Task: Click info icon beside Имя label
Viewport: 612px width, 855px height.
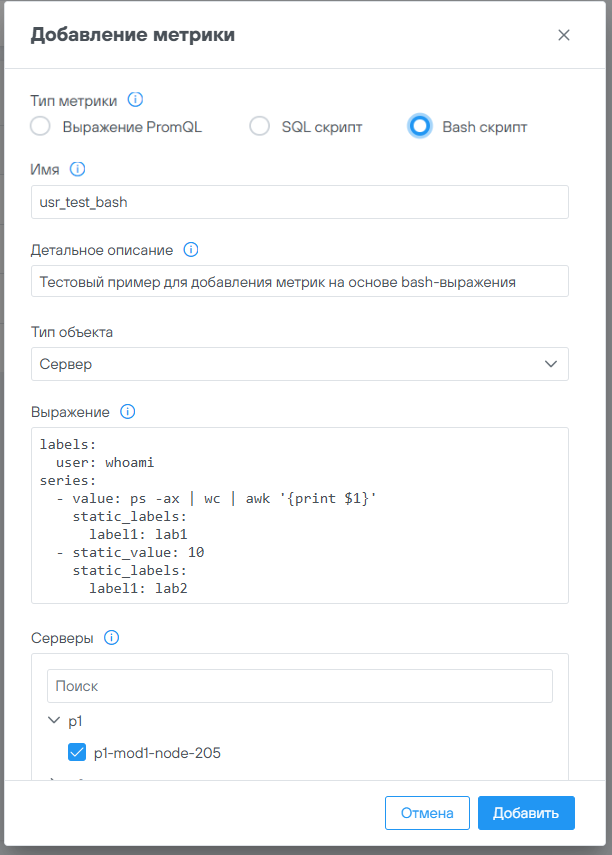Action: [x=78, y=169]
